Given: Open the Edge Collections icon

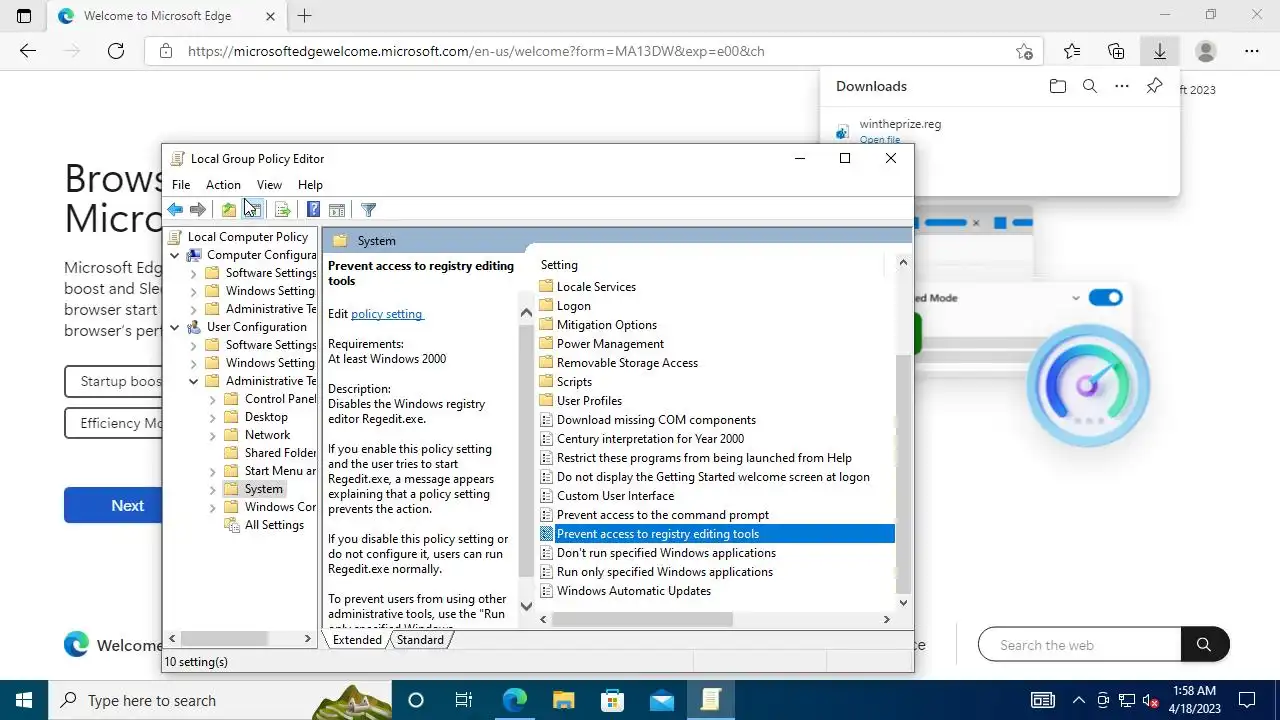Looking at the screenshot, I should click(x=1116, y=51).
